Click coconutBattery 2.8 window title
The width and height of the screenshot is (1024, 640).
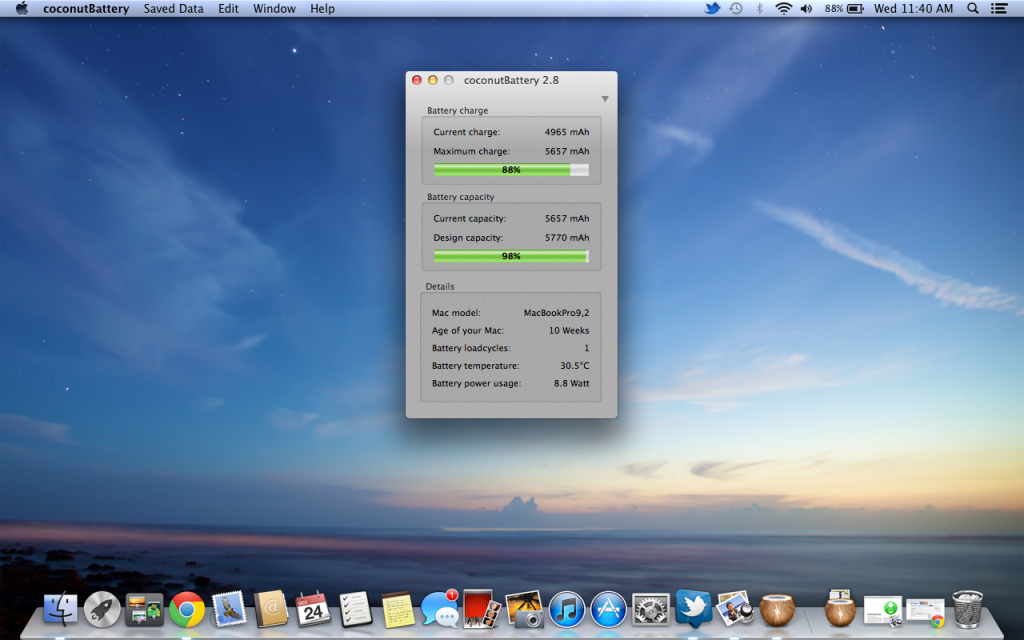[x=511, y=80]
